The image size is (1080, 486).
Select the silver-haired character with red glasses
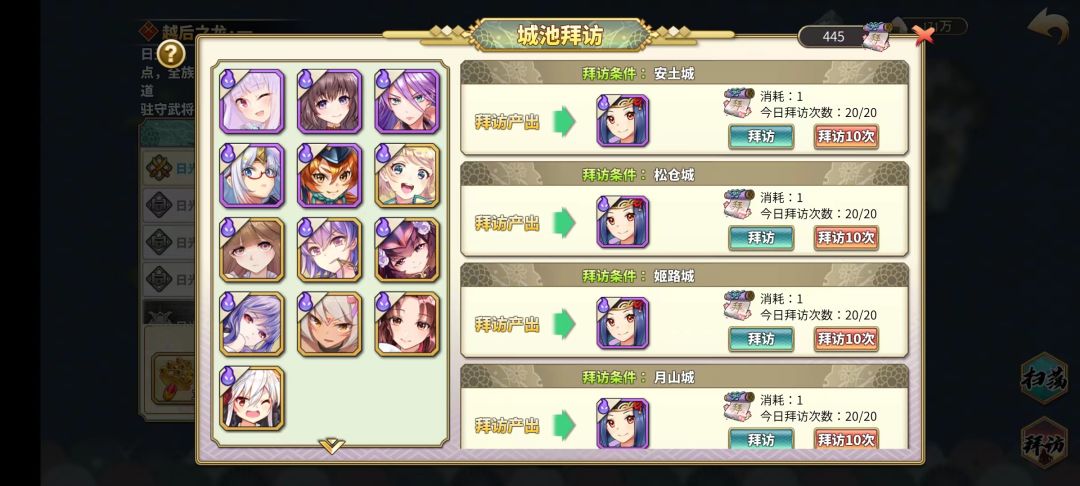[252, 176]
